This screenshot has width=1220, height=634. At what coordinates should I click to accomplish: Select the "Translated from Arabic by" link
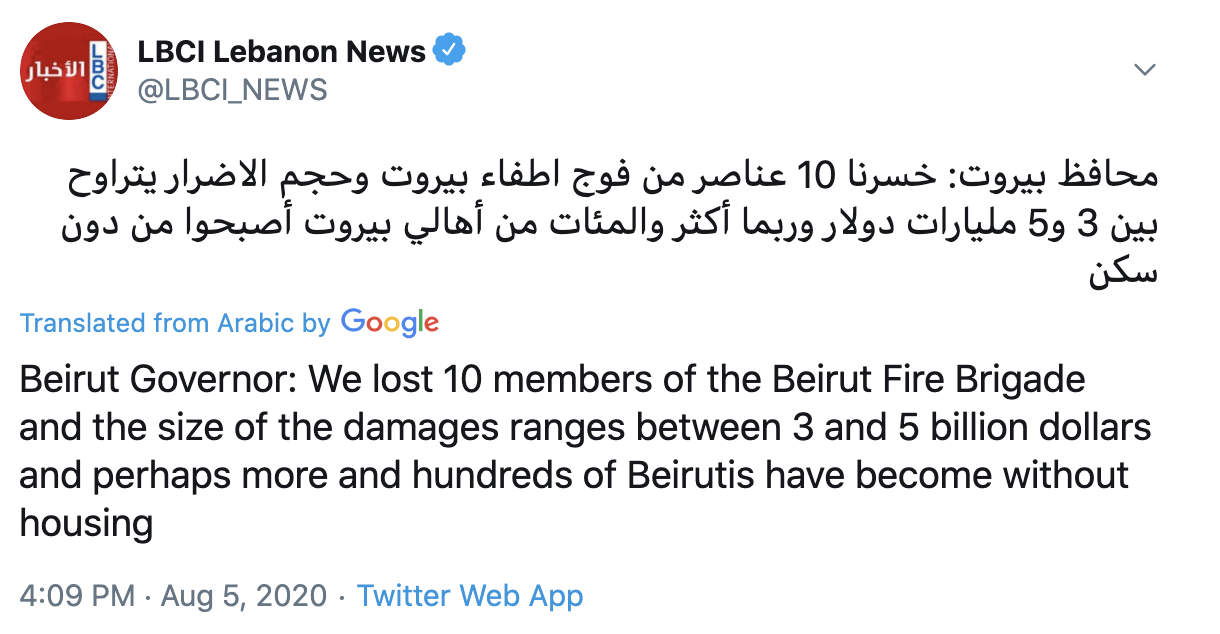[x=175, y=324]
